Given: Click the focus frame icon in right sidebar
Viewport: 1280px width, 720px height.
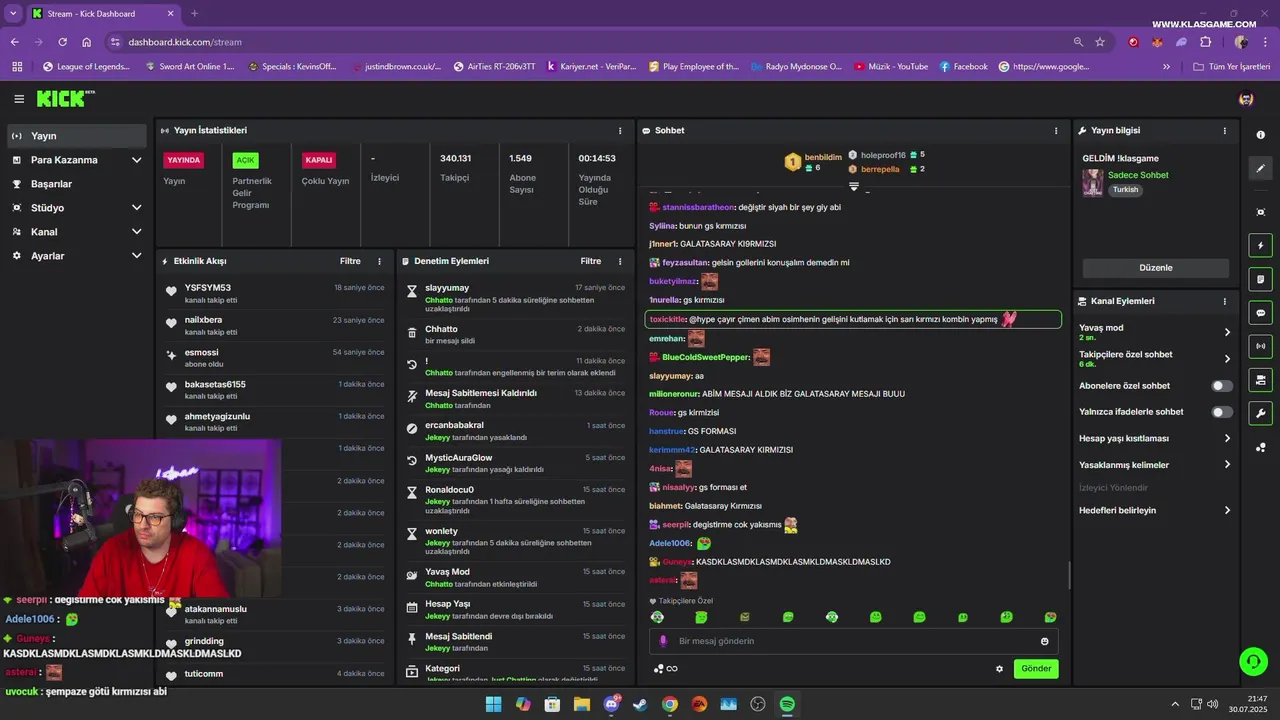Looking at the screenshot, I should [x=1260, y=212].
